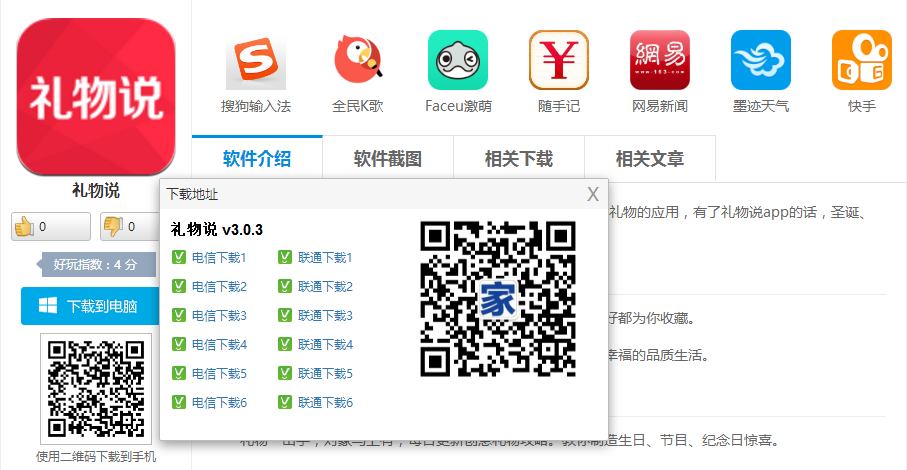
Task: Click the thumbs-down vote icon
Action: [113, 227]
